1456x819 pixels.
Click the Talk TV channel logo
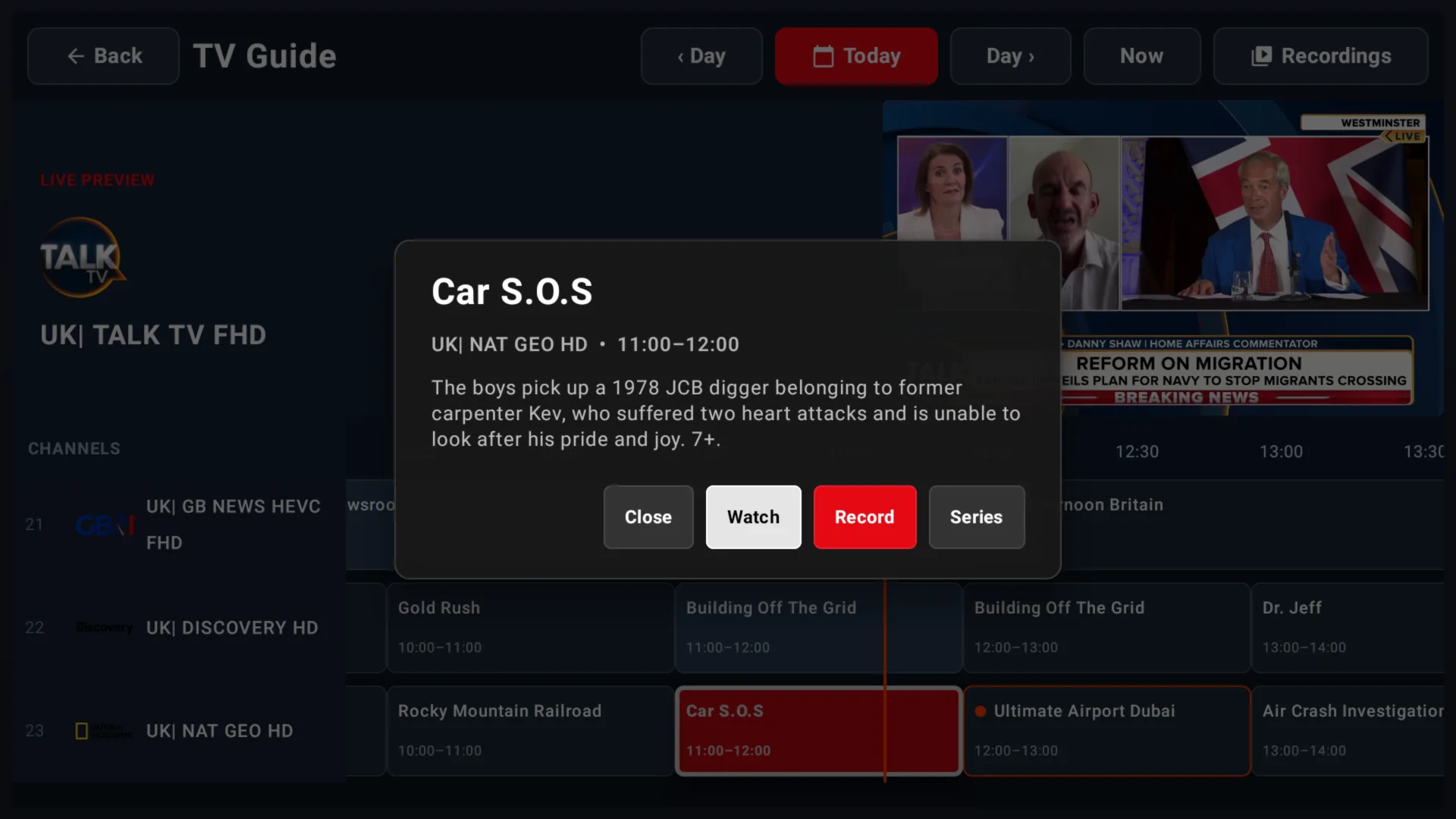click(x=82, y=258)
